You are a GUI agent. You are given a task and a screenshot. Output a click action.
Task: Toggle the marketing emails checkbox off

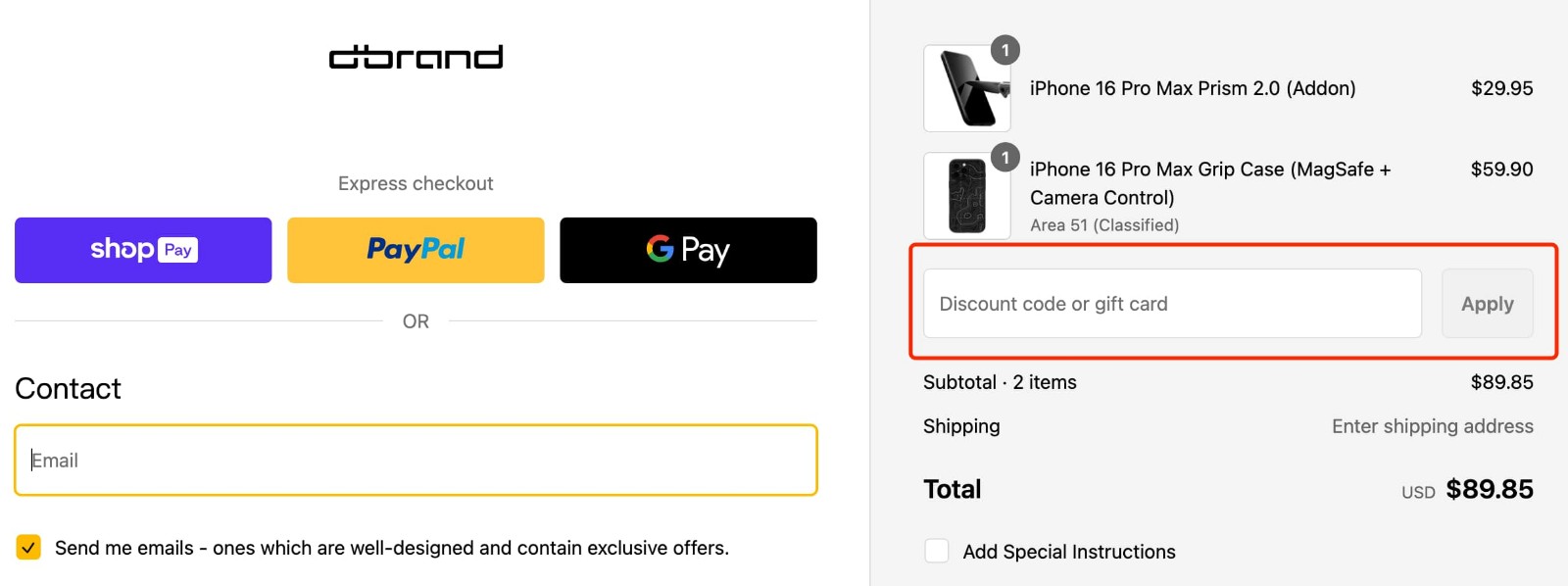tap(28, 547)
